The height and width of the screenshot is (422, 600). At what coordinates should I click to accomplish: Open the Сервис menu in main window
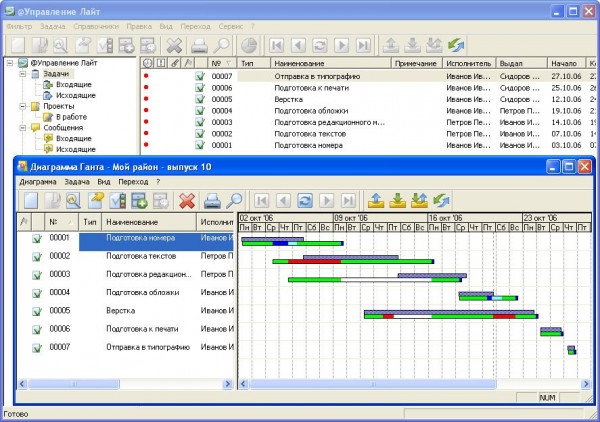(x=231, y=26)
